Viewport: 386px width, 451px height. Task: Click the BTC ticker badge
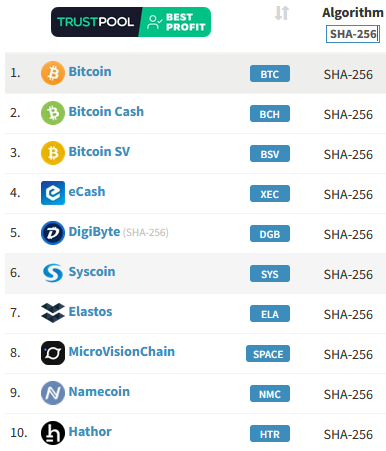pyautogui.click(x=270, y=74)
